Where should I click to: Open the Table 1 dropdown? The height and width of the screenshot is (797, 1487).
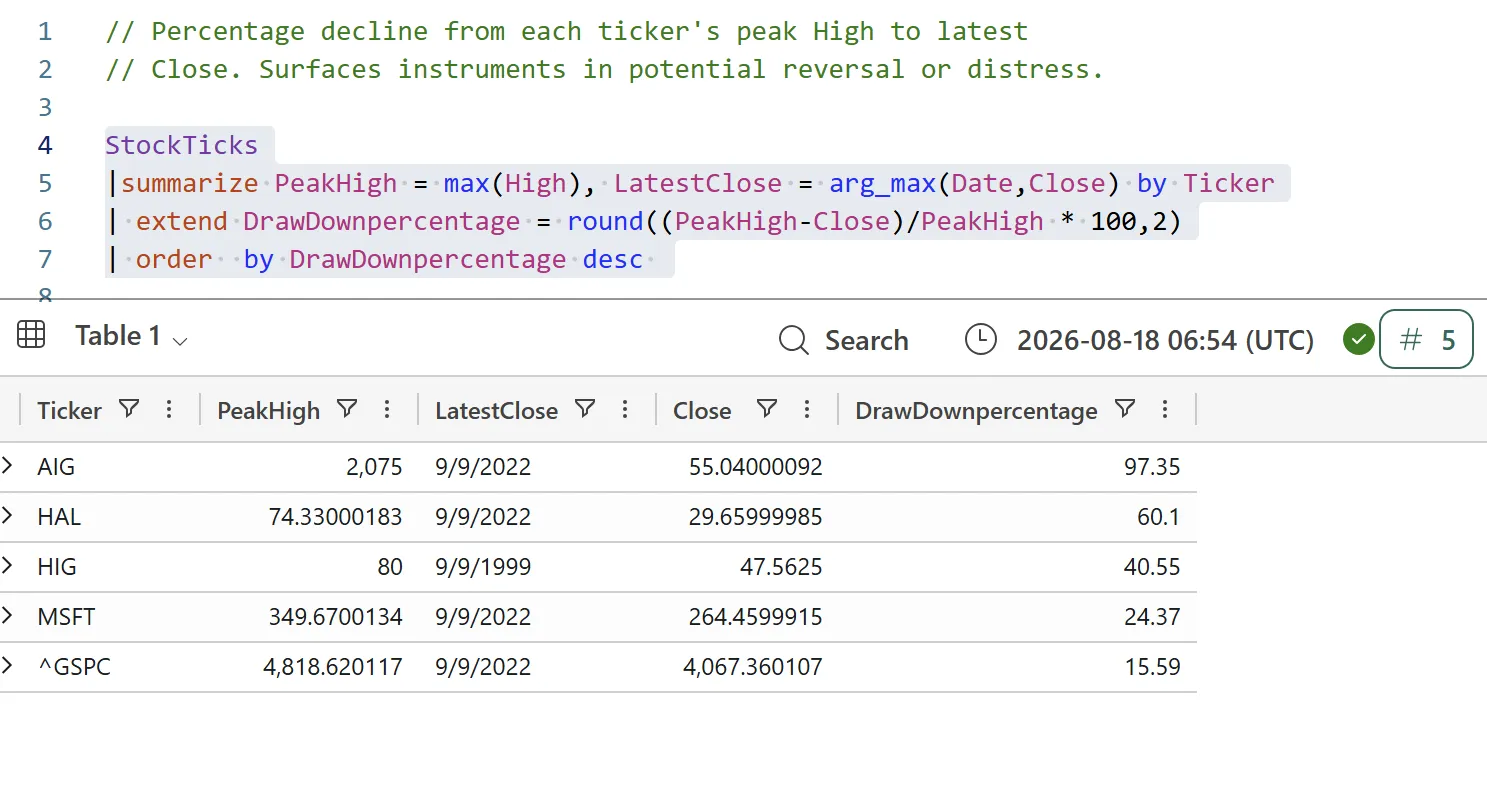coord(180,341)
